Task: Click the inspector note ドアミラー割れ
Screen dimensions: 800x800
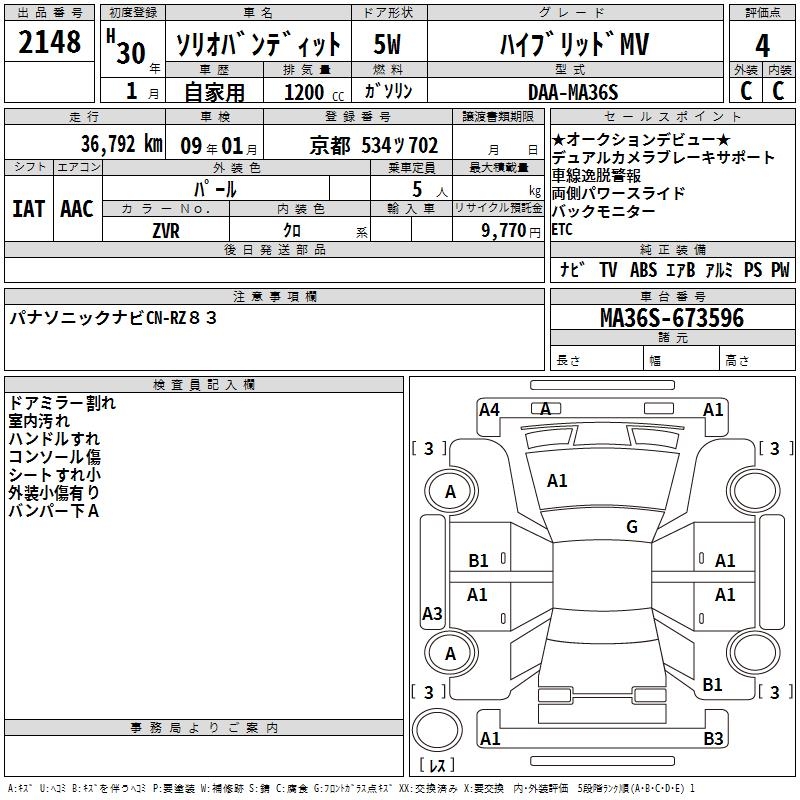Action: click(x=62, y=403)
